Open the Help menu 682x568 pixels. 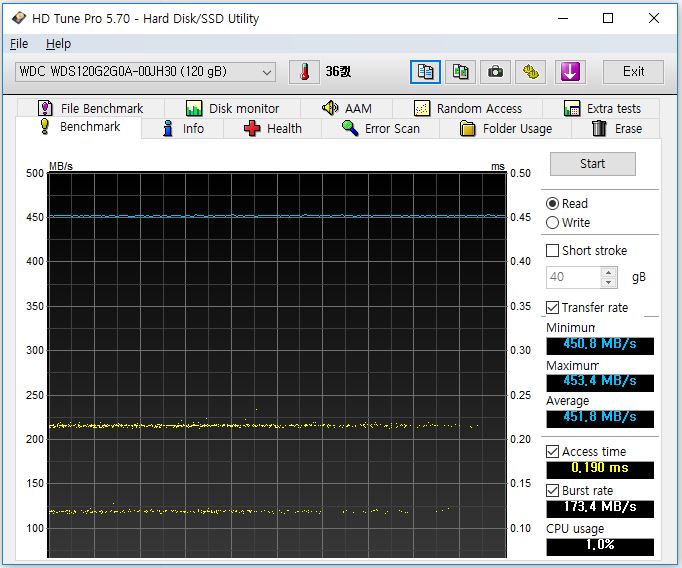click(58, 44)
